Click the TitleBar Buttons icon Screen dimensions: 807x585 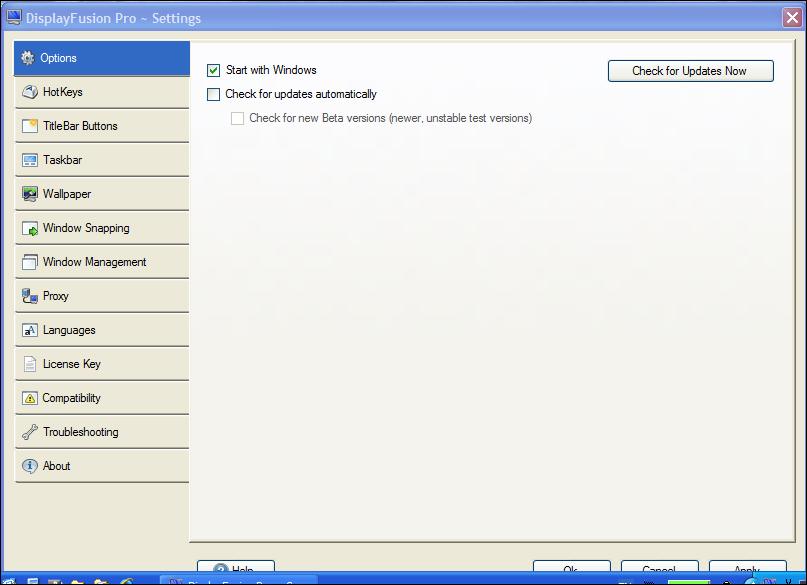coord(29,126)
